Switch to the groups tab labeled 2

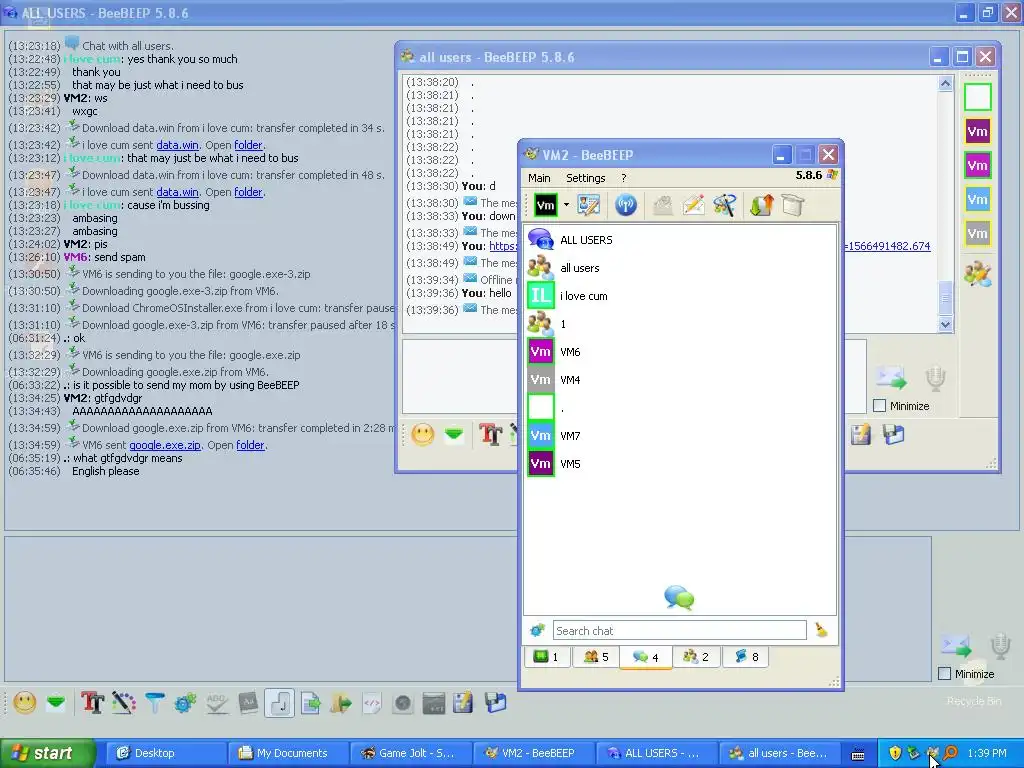point(696,657)
